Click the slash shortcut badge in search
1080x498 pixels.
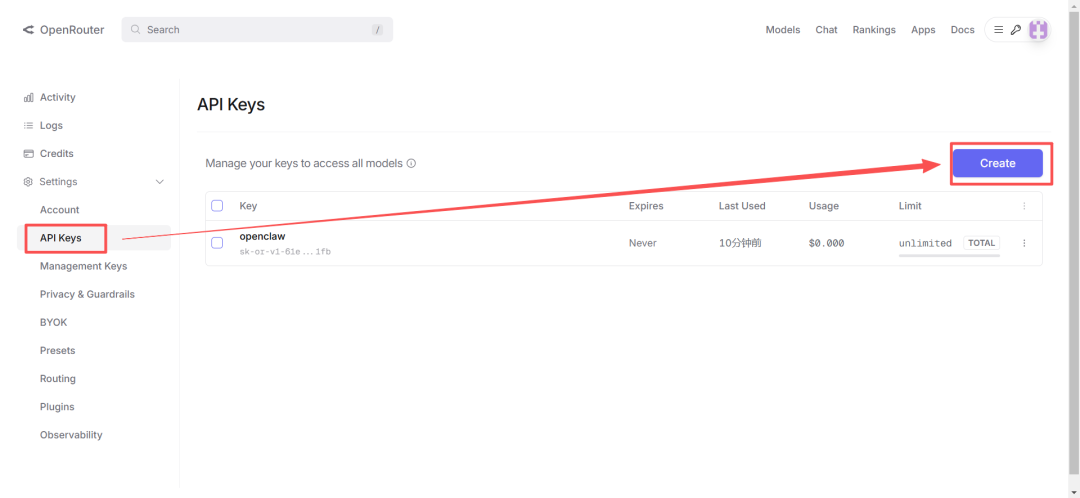point(377,30)
